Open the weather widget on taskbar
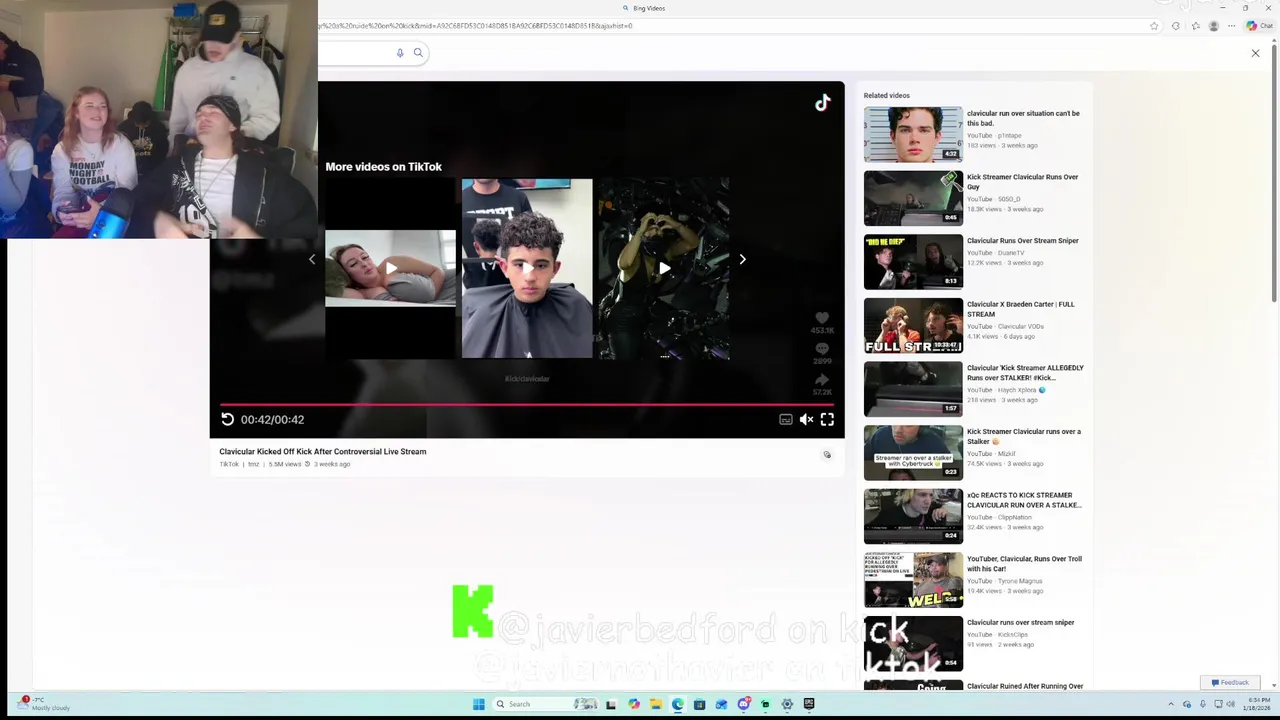The width and height of the screenshot is (1280, 720). pyautogui.click(x=44, y=704)
